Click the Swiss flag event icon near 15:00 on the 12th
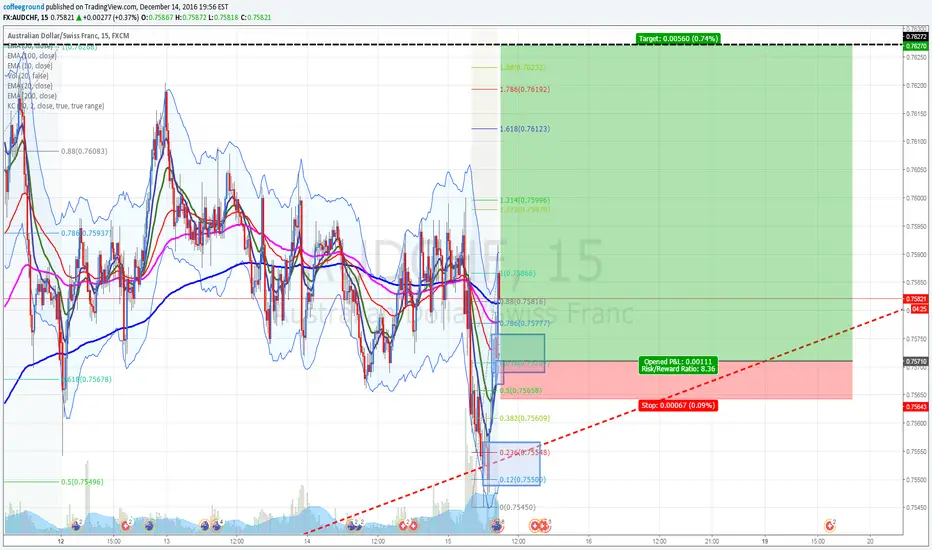Image resolution: width=932 pixels, height=550 pixels. coord(125,526)
